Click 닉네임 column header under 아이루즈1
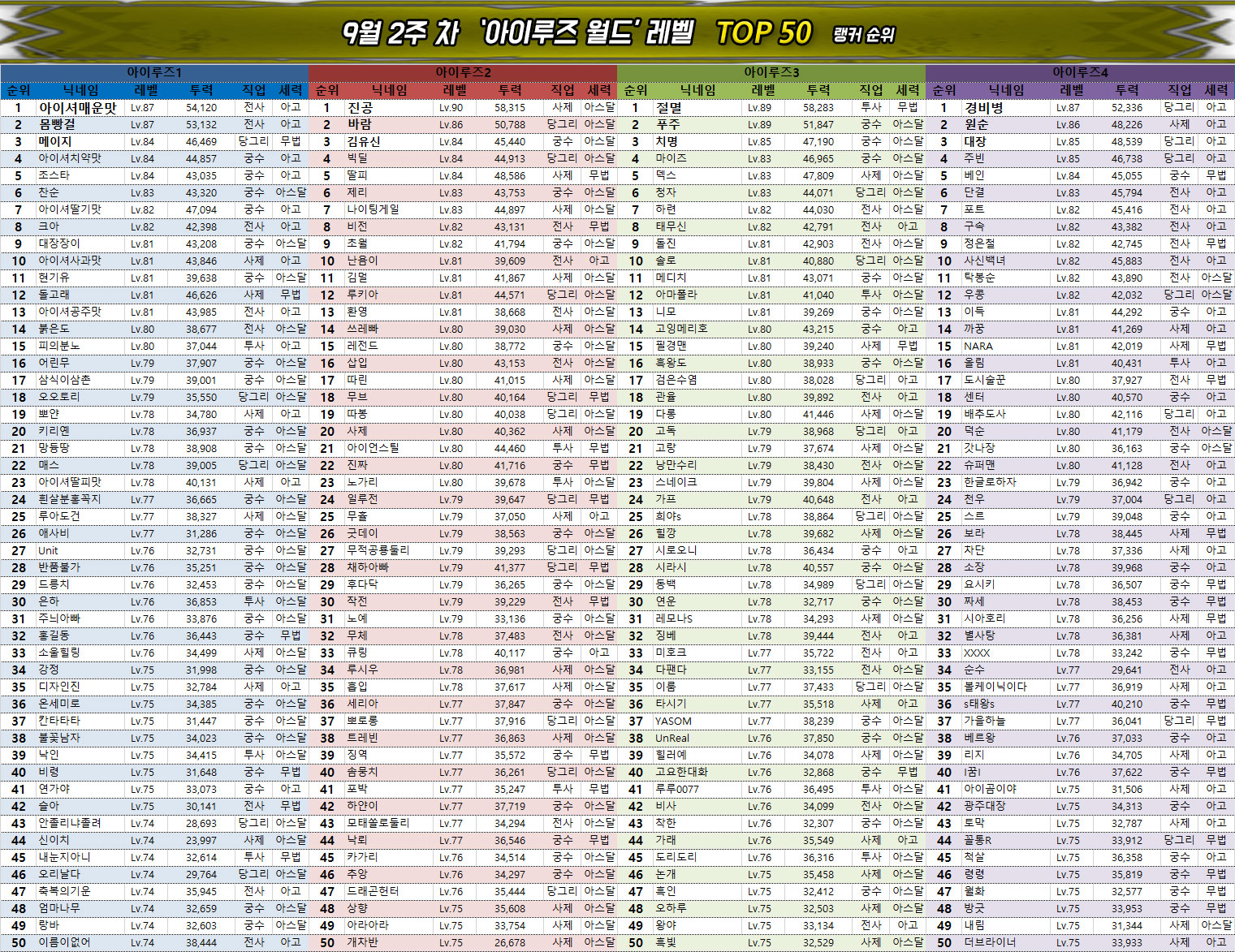This screenshot has width=1235, height=952. [81, 90]
